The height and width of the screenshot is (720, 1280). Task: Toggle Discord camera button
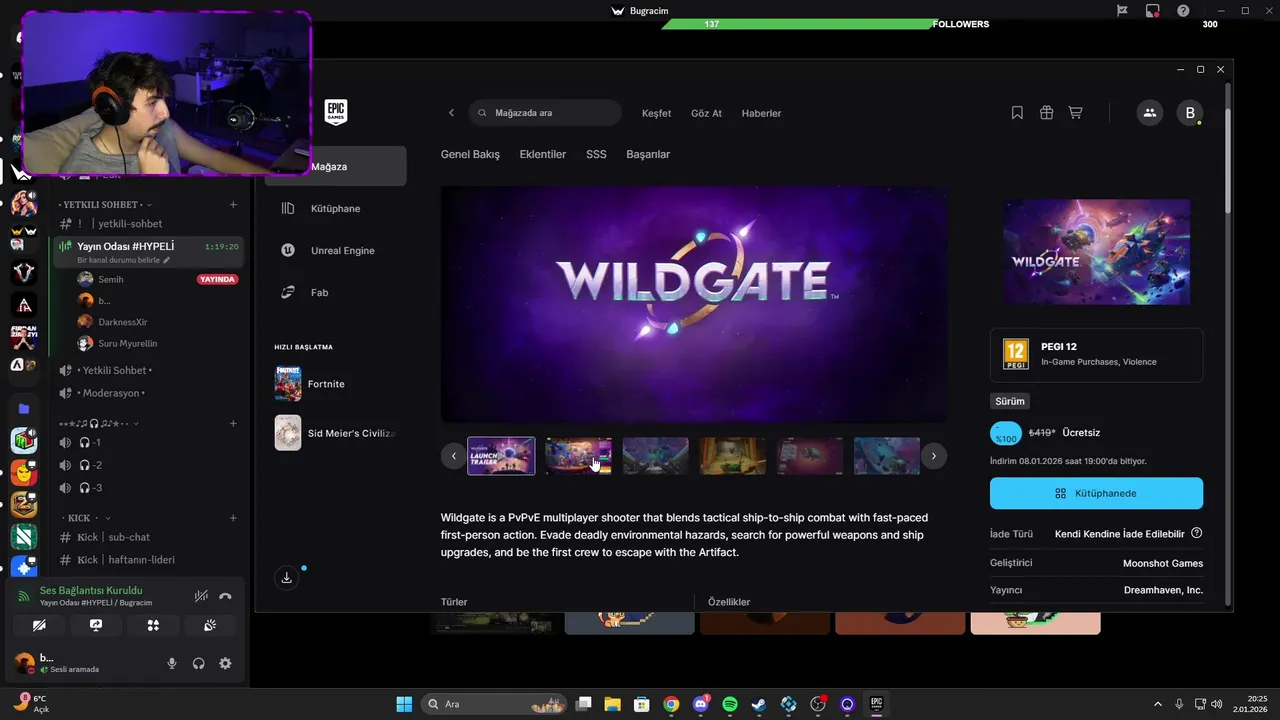point(39,625)
